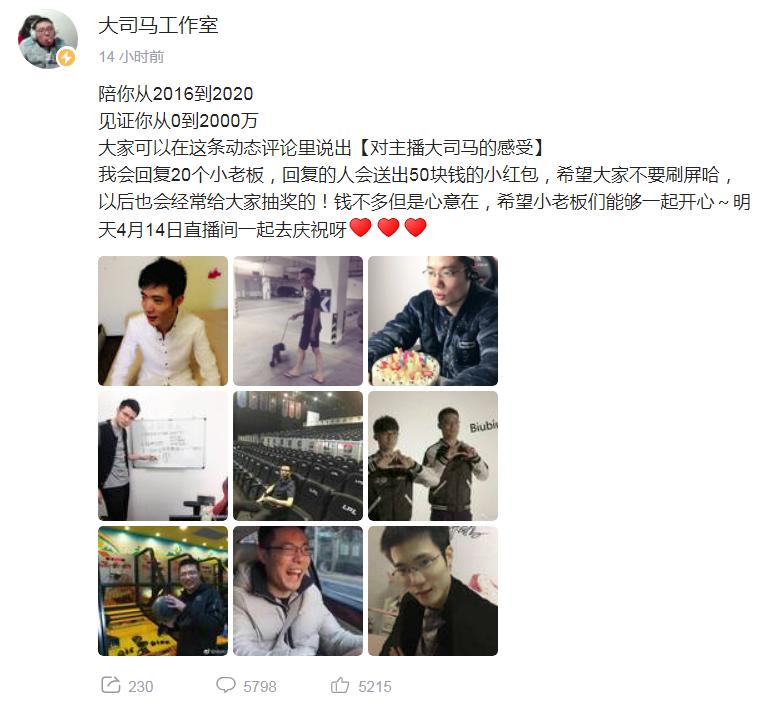Open the laughing man in car photo
The width and height of the screenshot is (762, 706).
pos(298,591)
